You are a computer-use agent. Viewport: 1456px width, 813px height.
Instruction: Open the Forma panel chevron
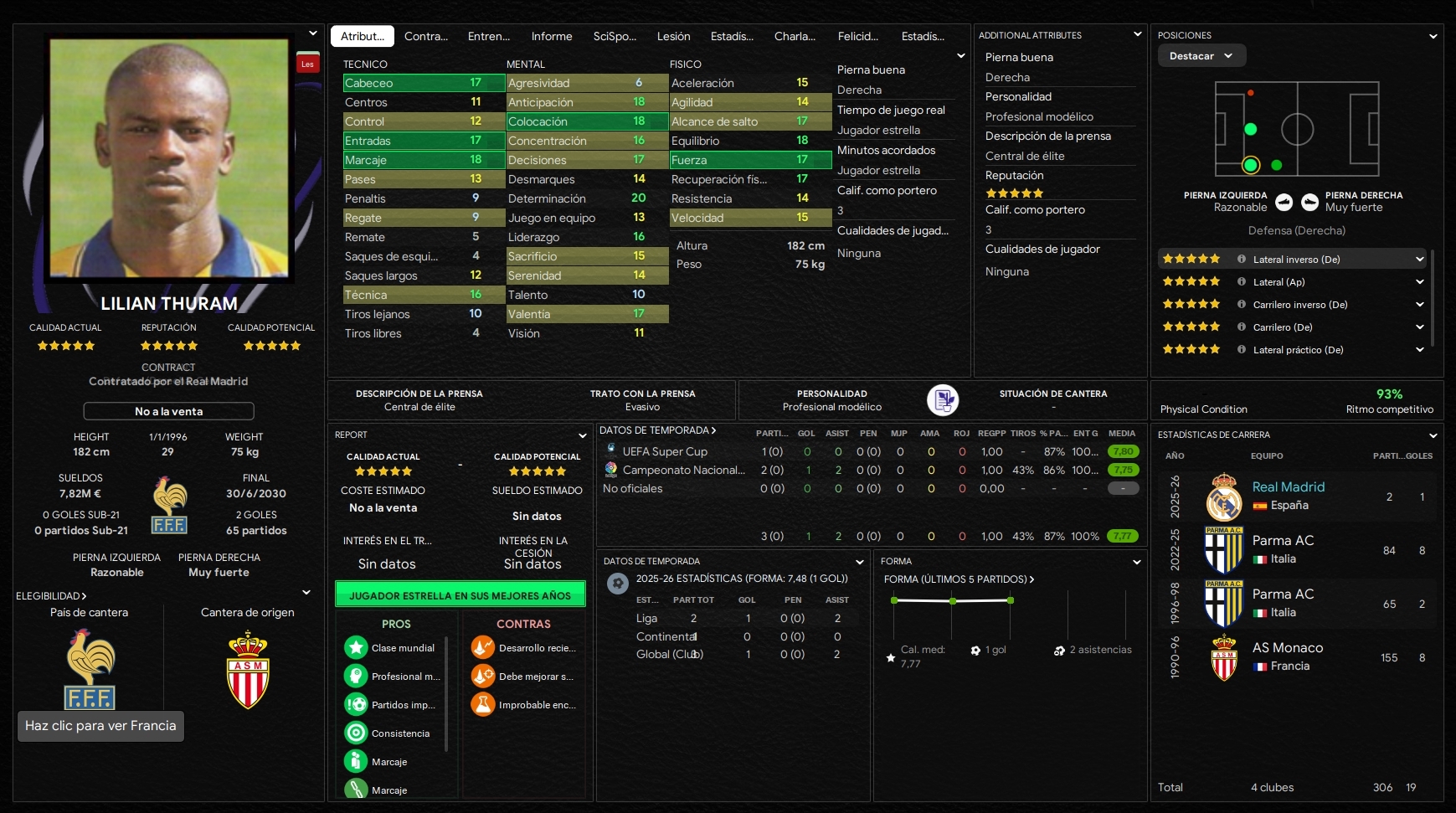tap(1137, 562)
